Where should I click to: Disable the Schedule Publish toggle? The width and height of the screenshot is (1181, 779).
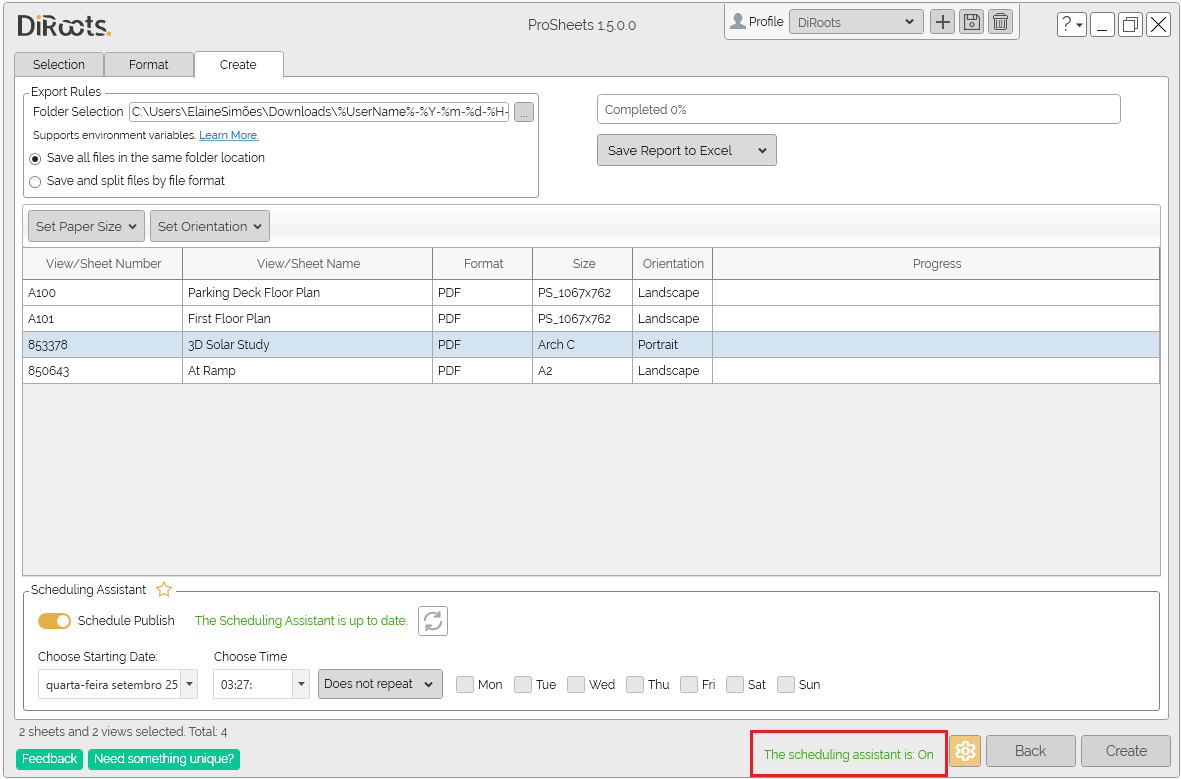(55, 620)
